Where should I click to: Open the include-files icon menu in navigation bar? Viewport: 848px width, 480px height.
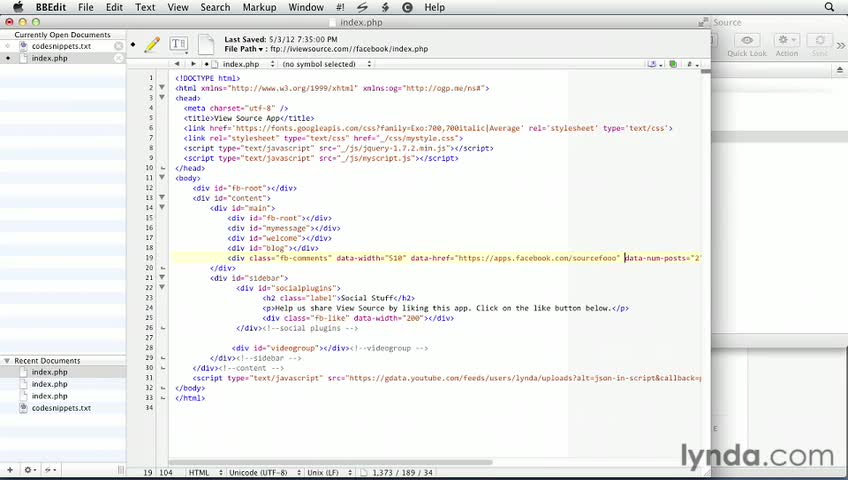pyautogui.click(x=654, y=64)
